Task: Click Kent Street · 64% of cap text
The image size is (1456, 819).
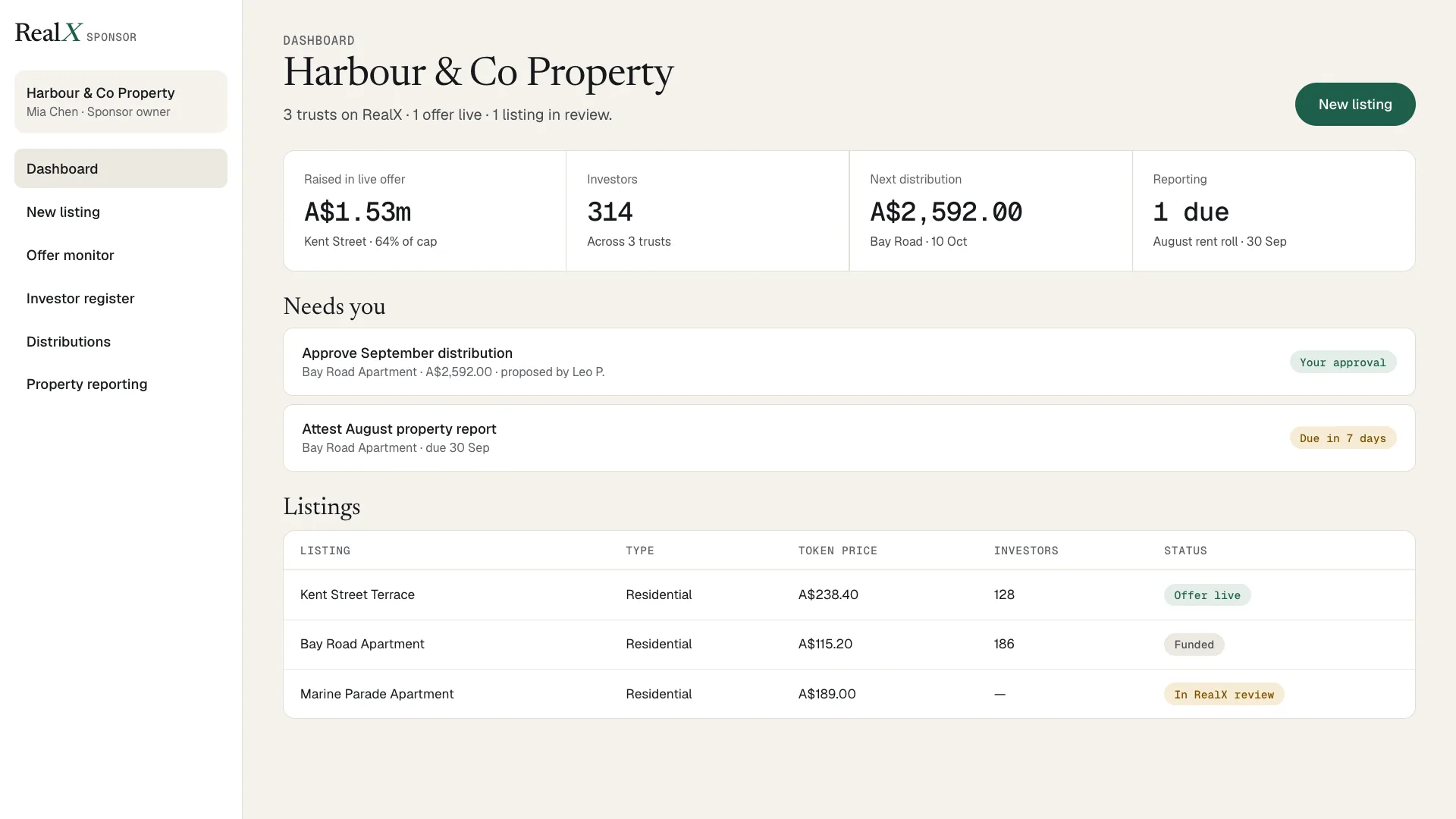Action: (370, 241)
